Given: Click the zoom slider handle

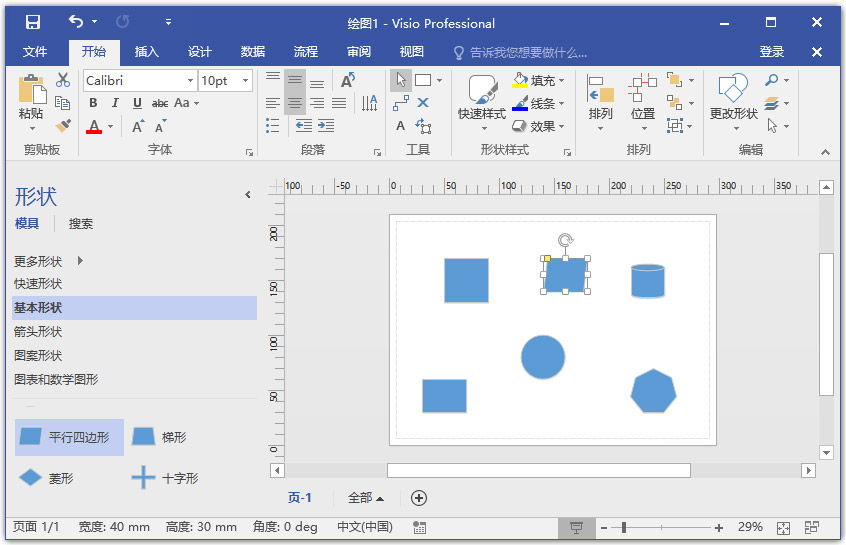Looking at the screenshot, I should (x=624, y=528).
